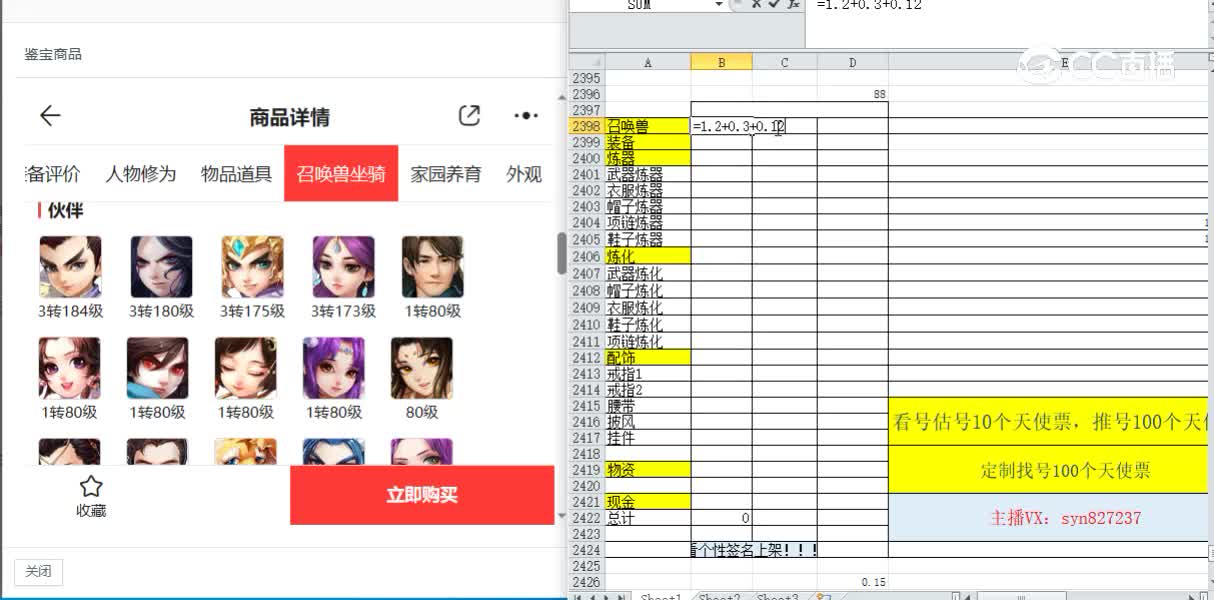Select column D header
The width and height of the screenshot is (1214, 600).
pyautogui.click(x=853, y=62)
